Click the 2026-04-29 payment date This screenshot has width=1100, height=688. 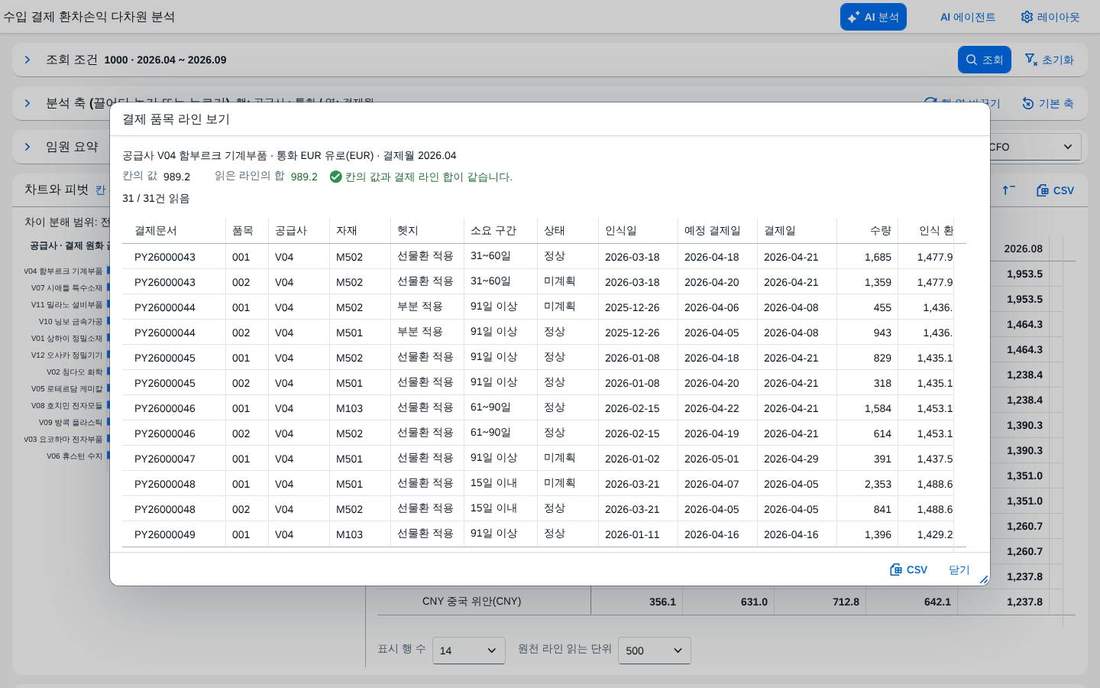click(x=791, y=459)
